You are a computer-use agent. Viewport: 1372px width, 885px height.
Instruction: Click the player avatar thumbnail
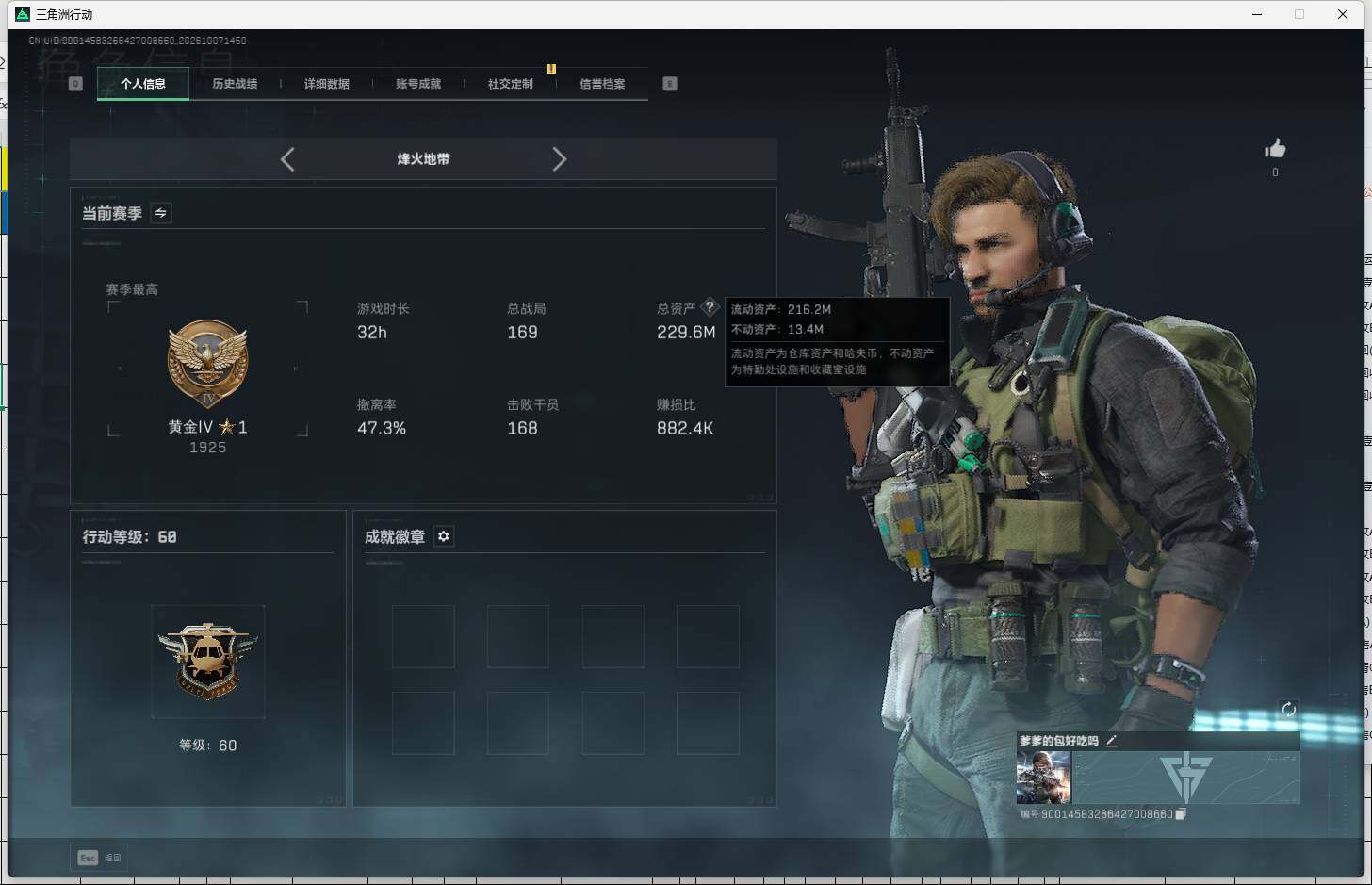1043,777
